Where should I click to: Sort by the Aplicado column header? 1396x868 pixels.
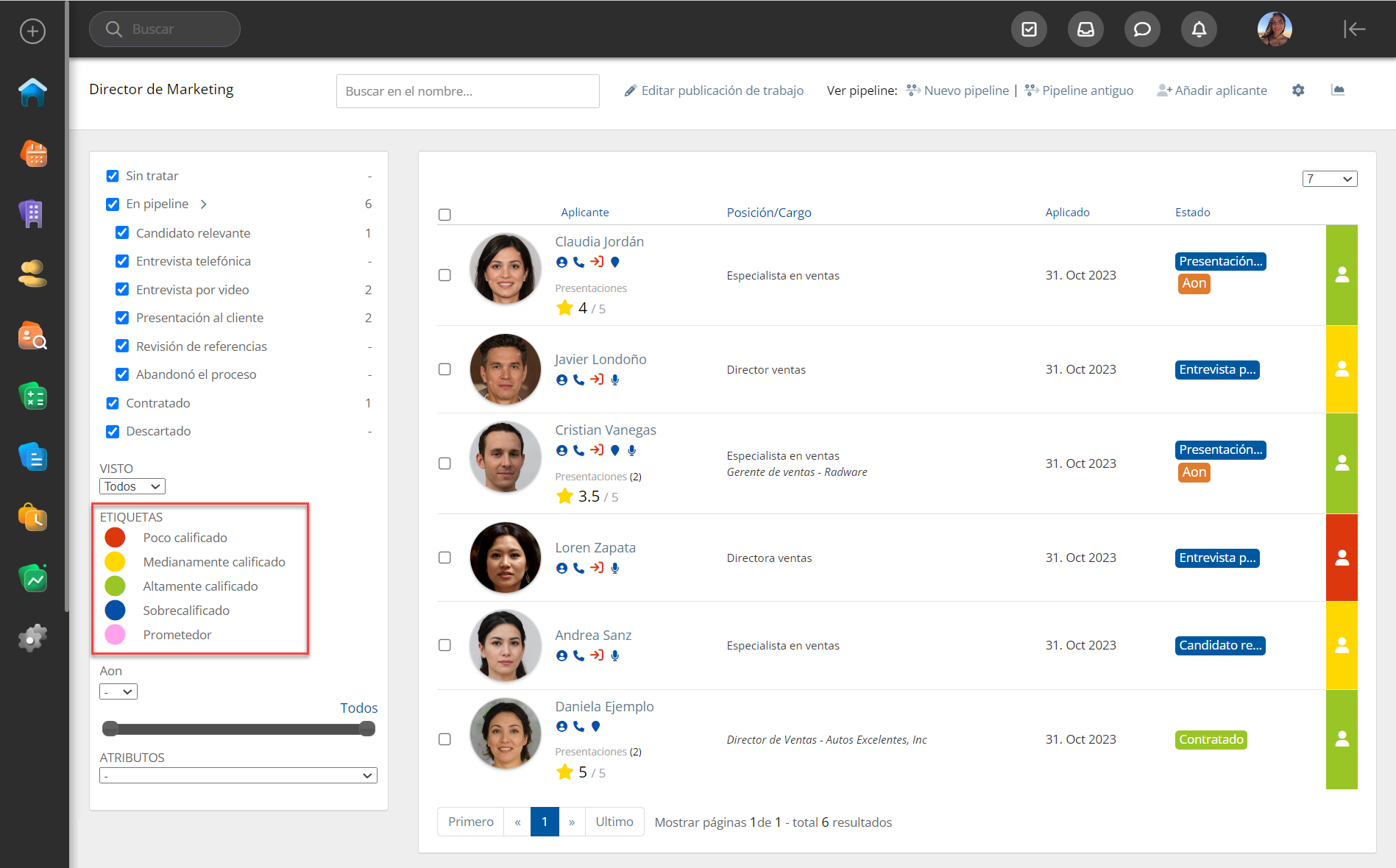click(x=1067, y=213)
